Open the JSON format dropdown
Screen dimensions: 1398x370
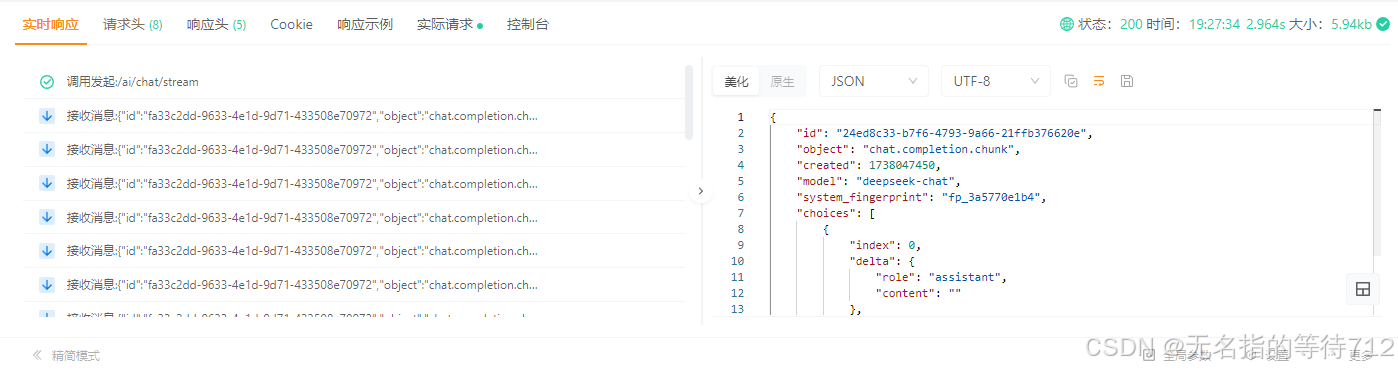pyautogui.click(x=873, y=81)
